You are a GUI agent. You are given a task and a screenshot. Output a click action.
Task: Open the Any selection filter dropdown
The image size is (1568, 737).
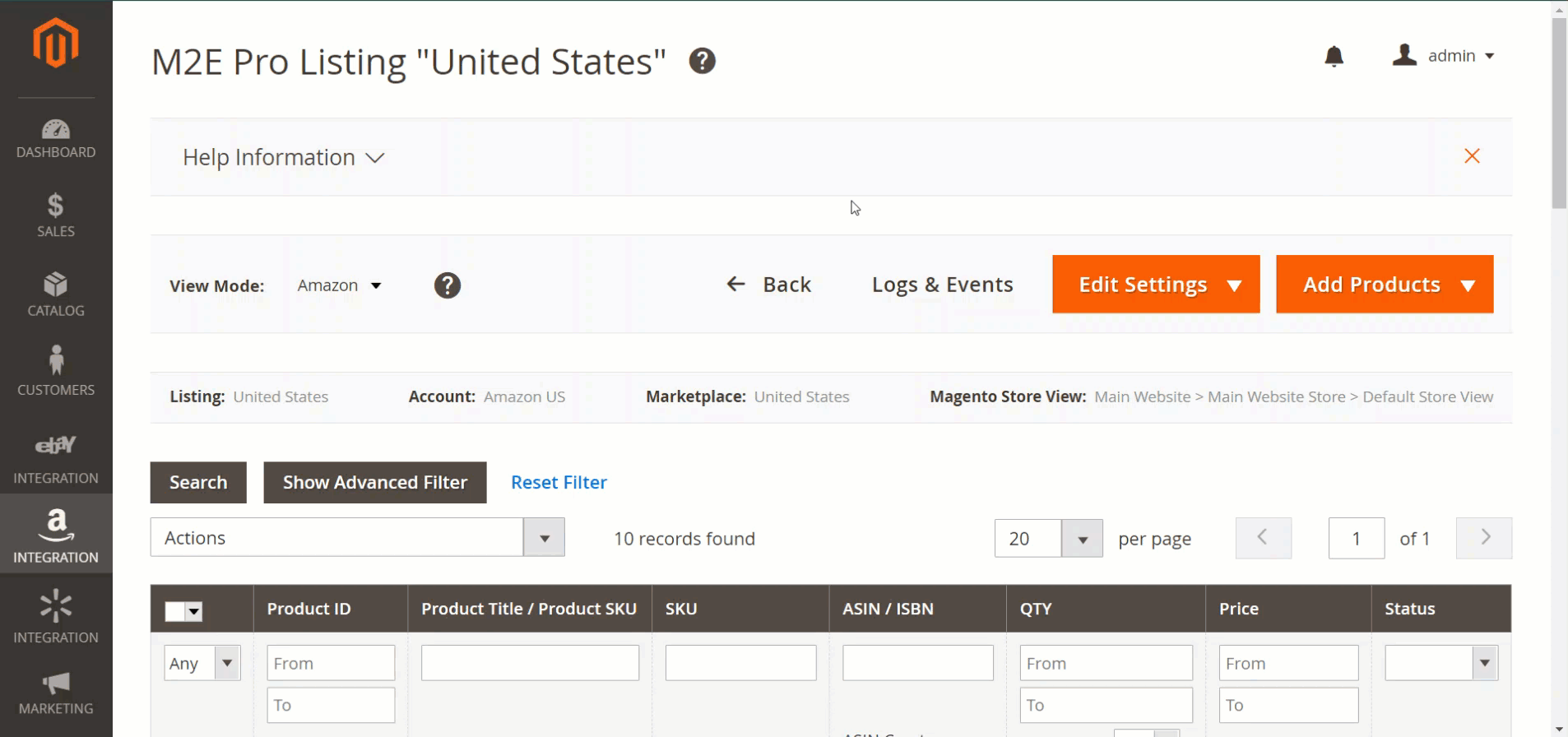point(202,663)
